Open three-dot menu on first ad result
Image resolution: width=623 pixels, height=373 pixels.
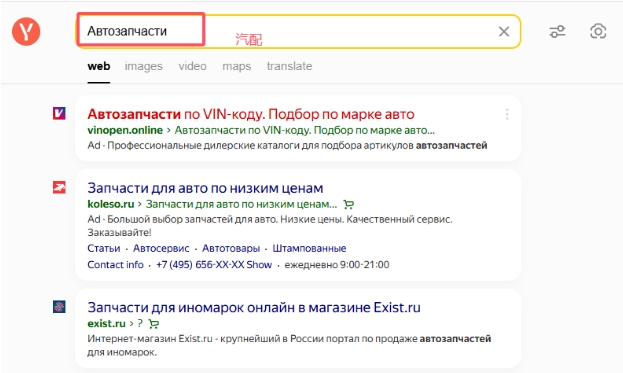pos(507,114)
